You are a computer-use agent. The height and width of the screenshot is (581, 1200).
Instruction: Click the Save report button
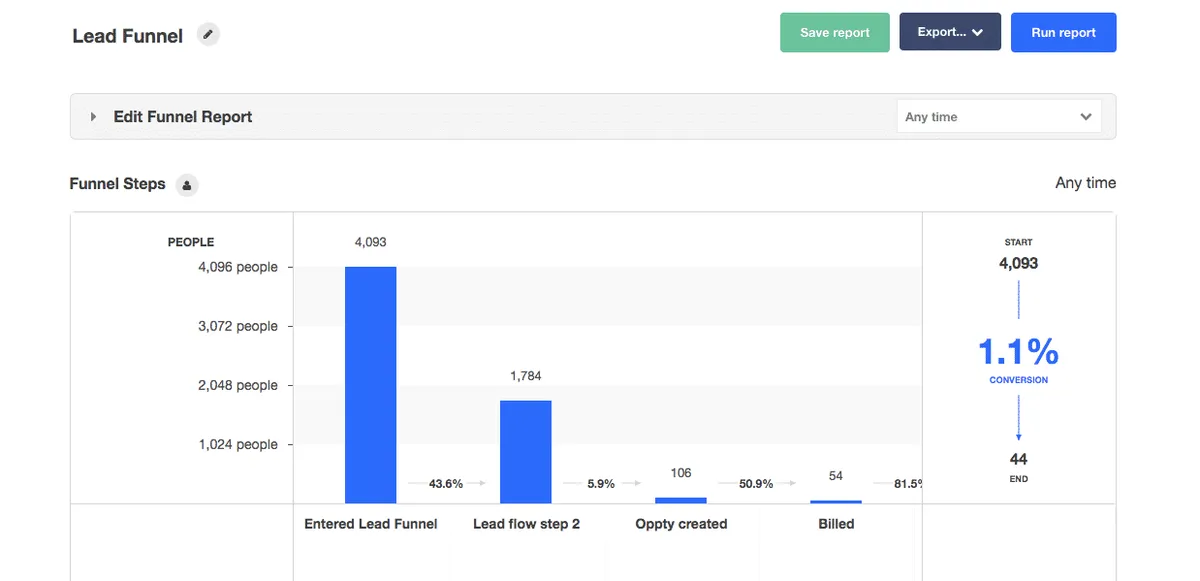click(x=834, y=32)
